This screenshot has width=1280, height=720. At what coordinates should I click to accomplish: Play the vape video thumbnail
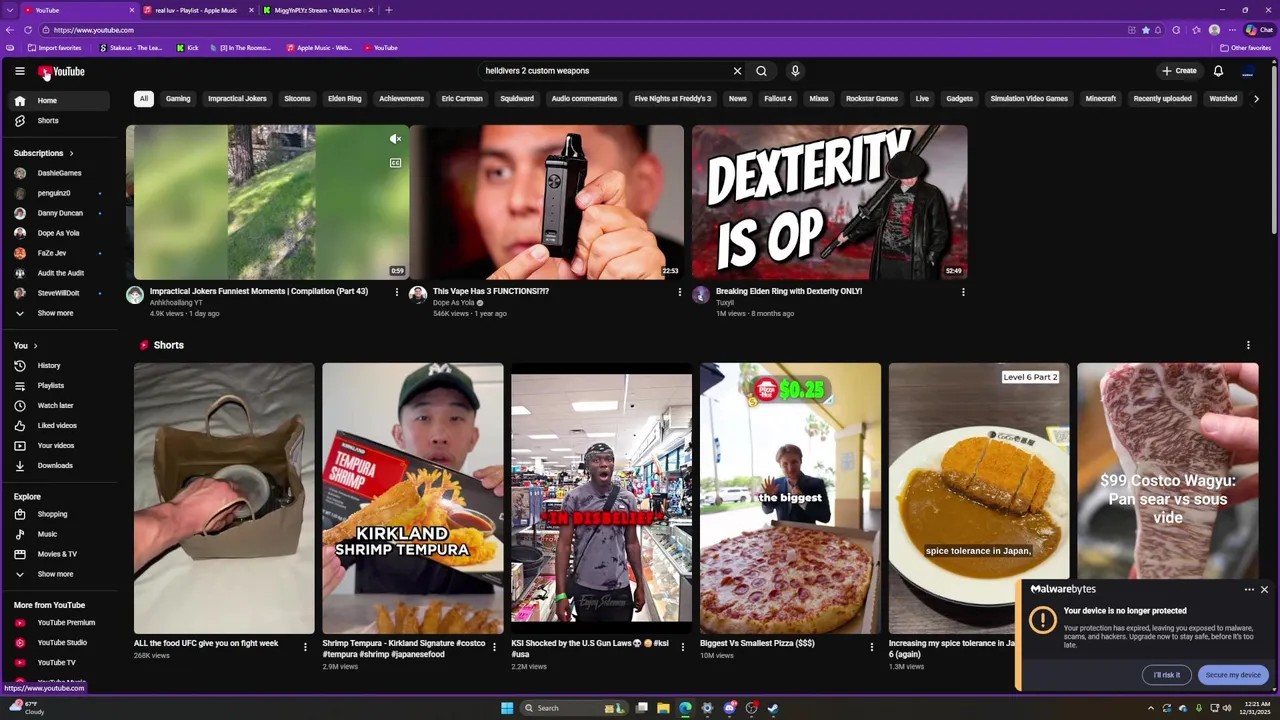click(x=547, y=201)
